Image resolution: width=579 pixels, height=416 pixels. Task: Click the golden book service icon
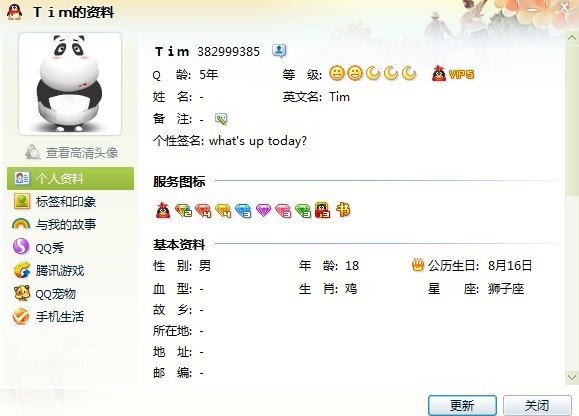pyautogui.click(x=343, y=210)
